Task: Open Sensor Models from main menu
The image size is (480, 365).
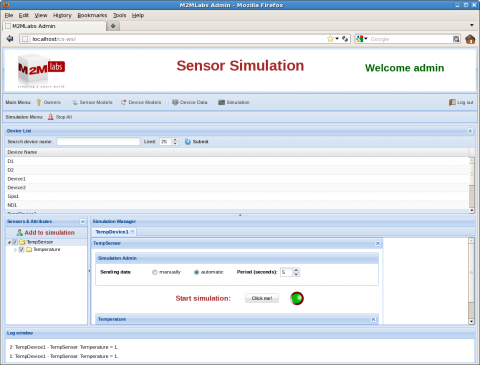Action: click(x=93, y=102)
